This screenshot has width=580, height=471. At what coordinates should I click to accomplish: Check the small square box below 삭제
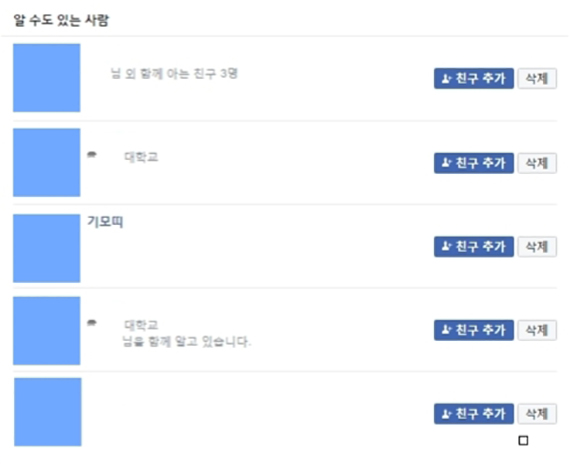(x=523, y=441)
